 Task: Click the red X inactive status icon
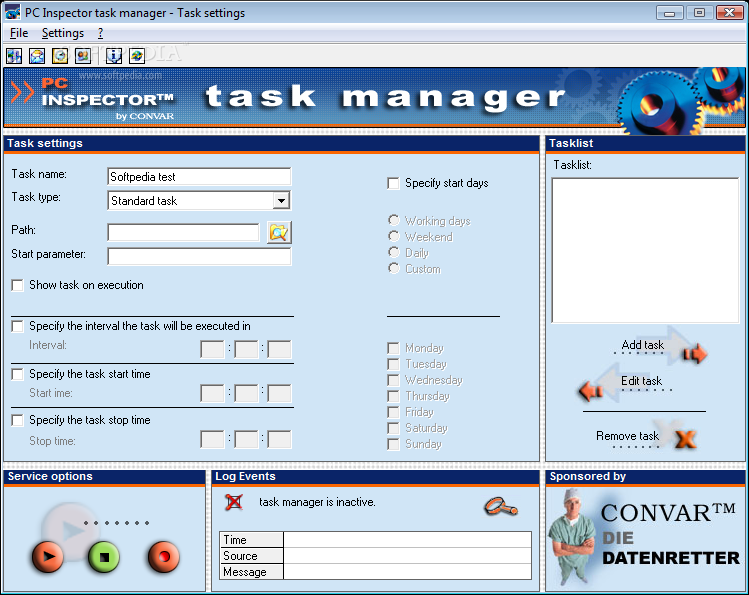point(234,502)
